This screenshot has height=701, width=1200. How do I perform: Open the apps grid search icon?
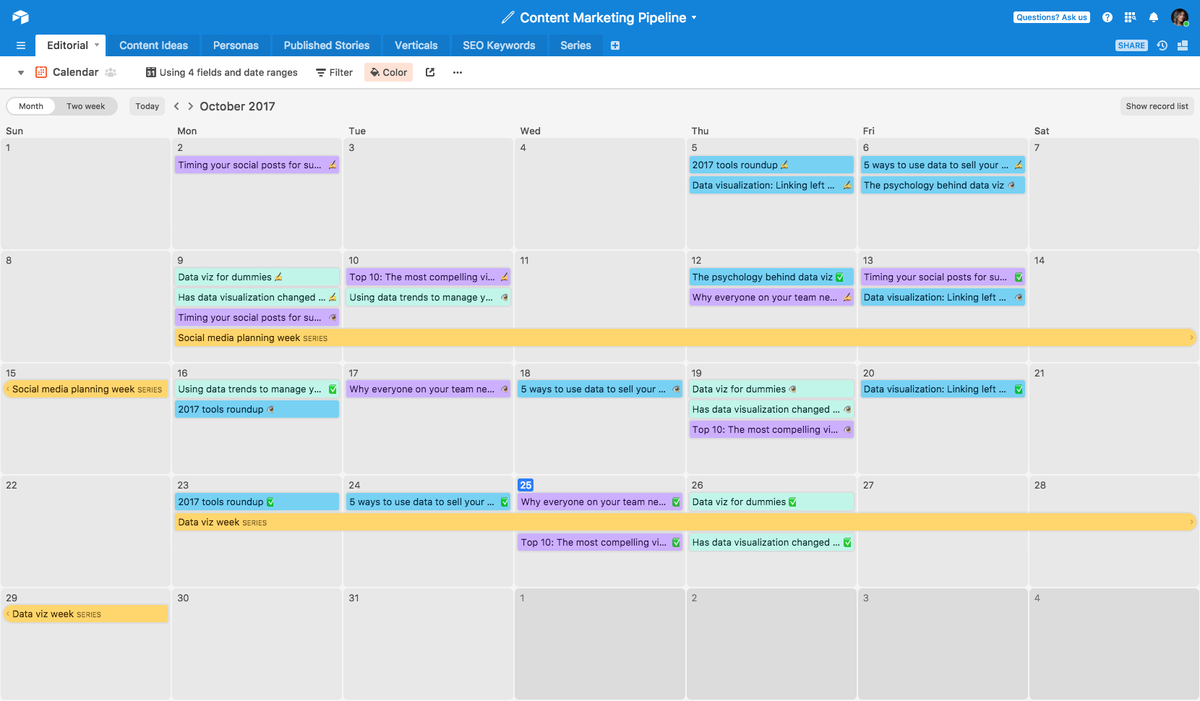1131,17
